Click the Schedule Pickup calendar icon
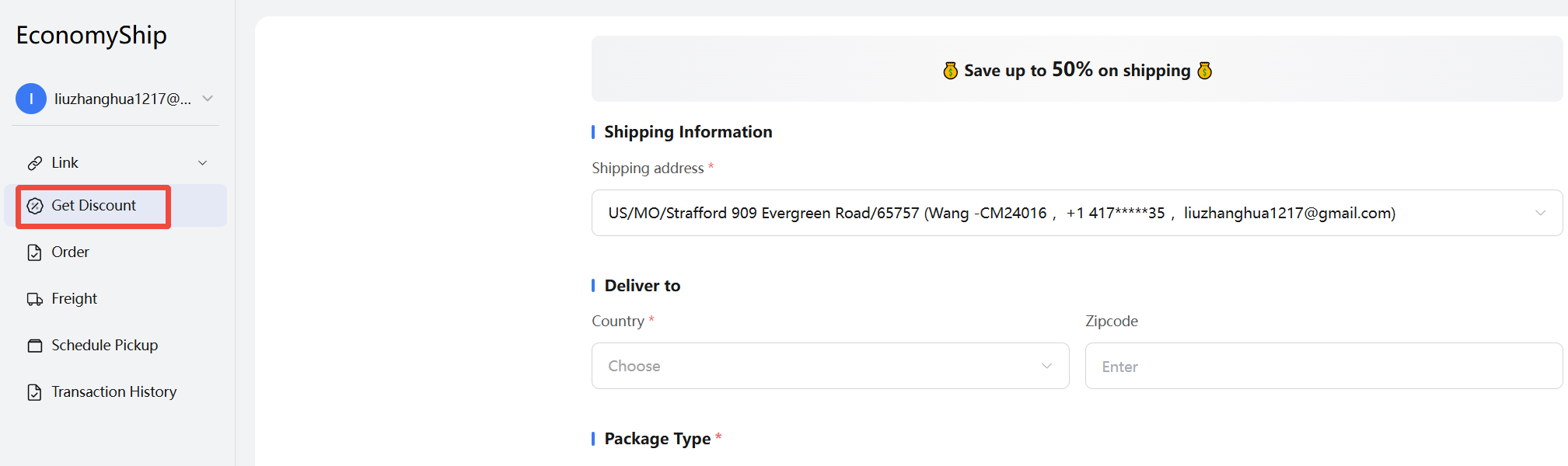This screenshot has height=466, width=1568. click(x=35, y=346)
